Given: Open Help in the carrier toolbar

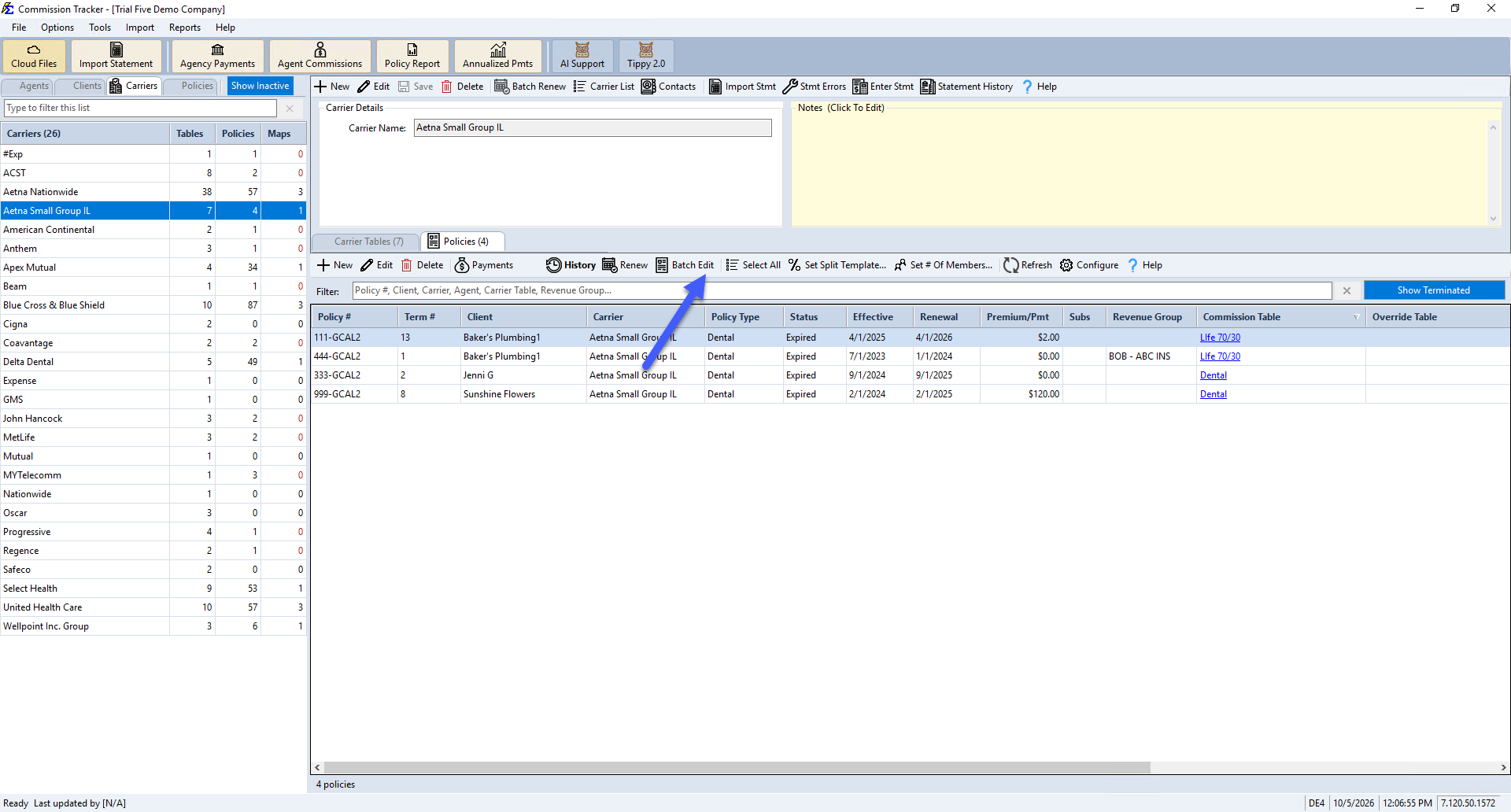Looking at the screenshot, I should 1040,87.
